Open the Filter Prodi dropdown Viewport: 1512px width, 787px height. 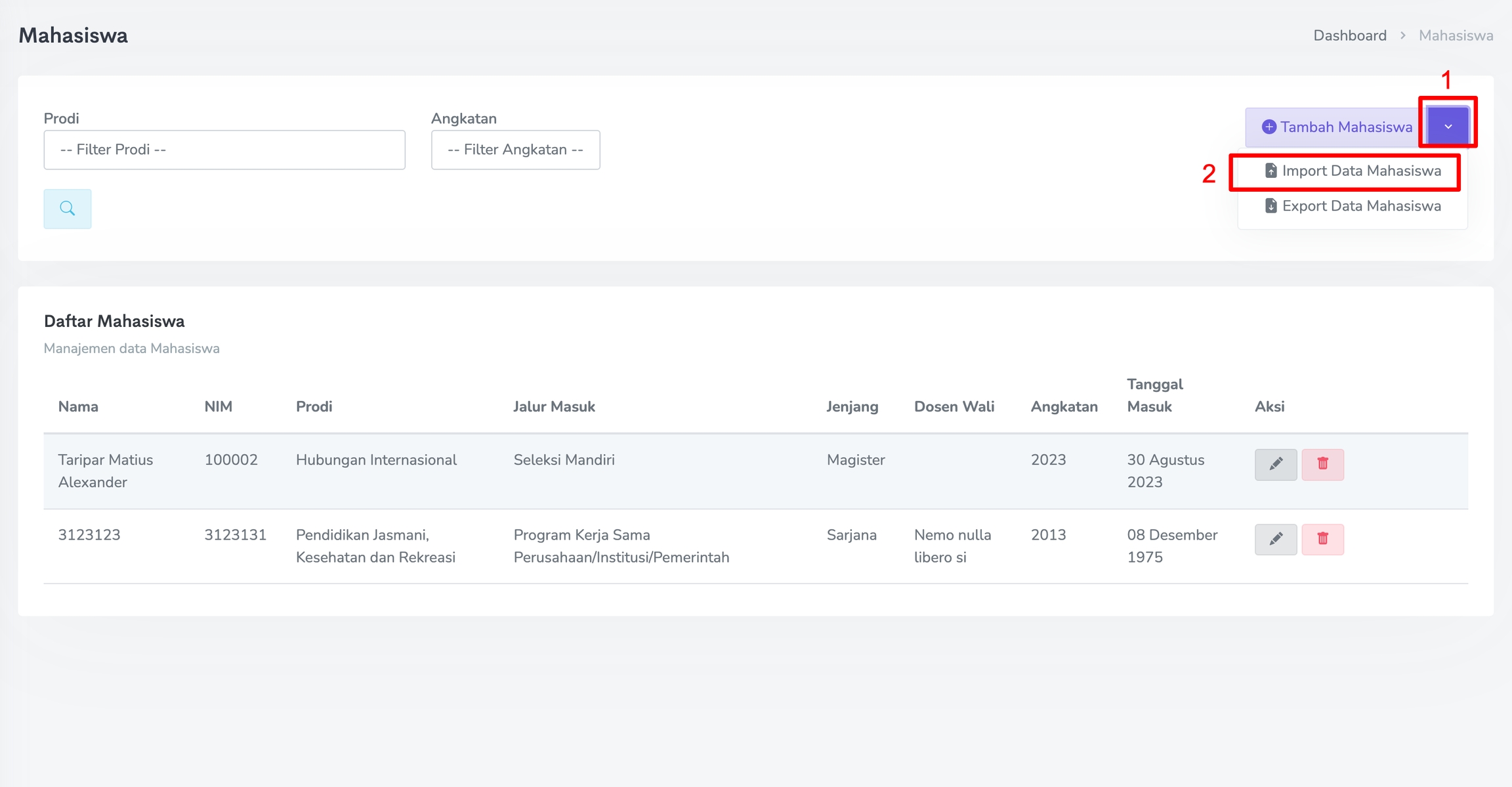[x=224, y=150]
